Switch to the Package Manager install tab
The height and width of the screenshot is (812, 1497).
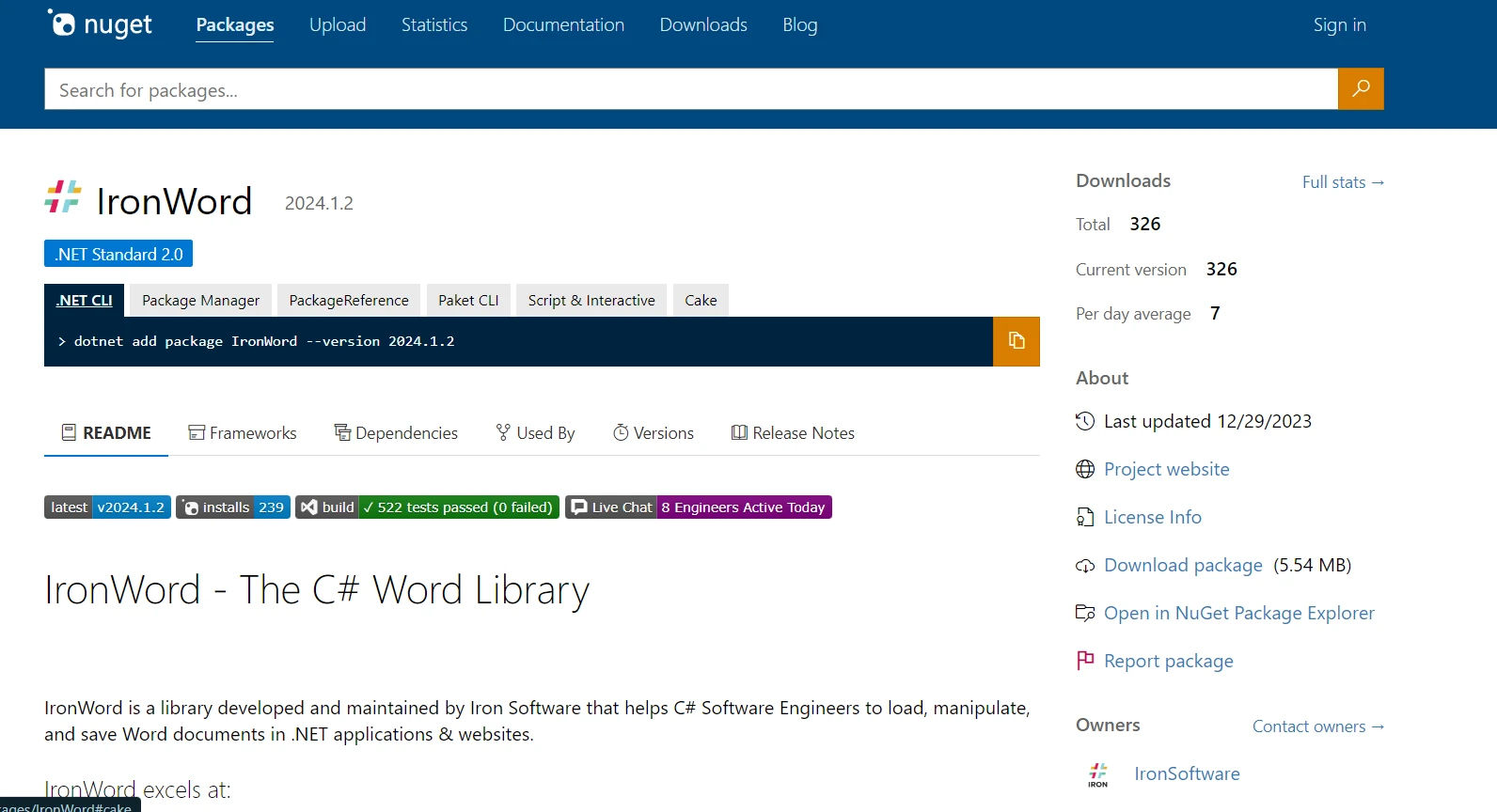[200, 301]
